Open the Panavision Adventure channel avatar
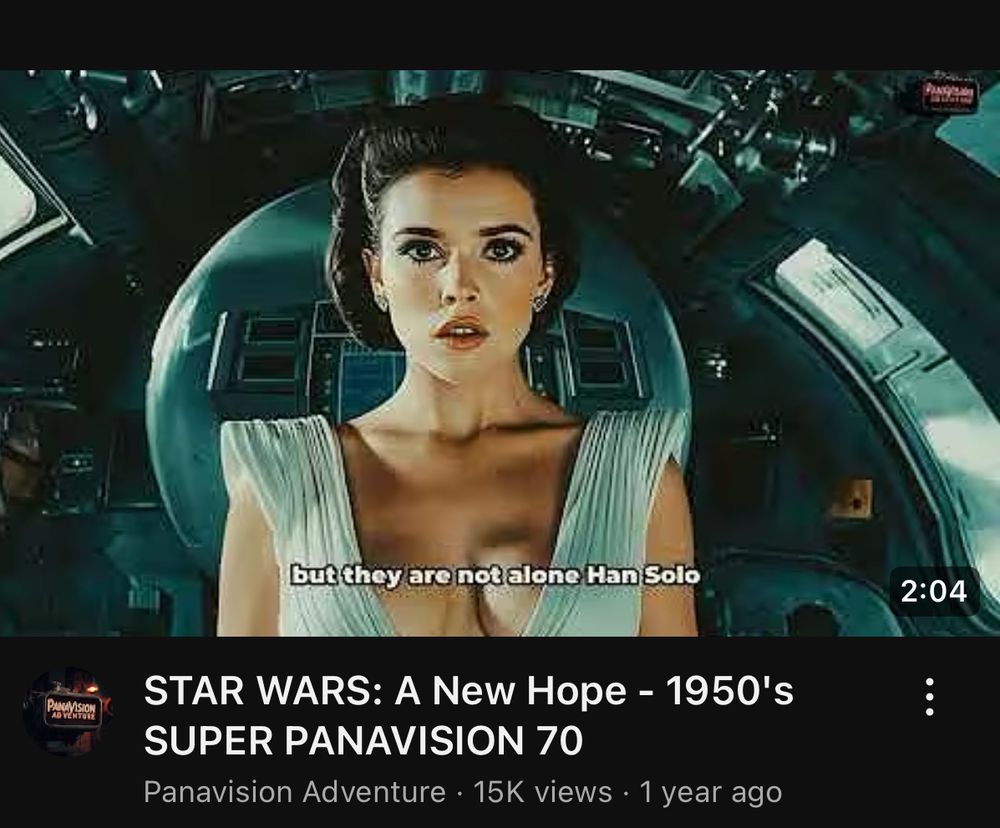This screenshot has width=1000, height=828. tap(68, 711)
